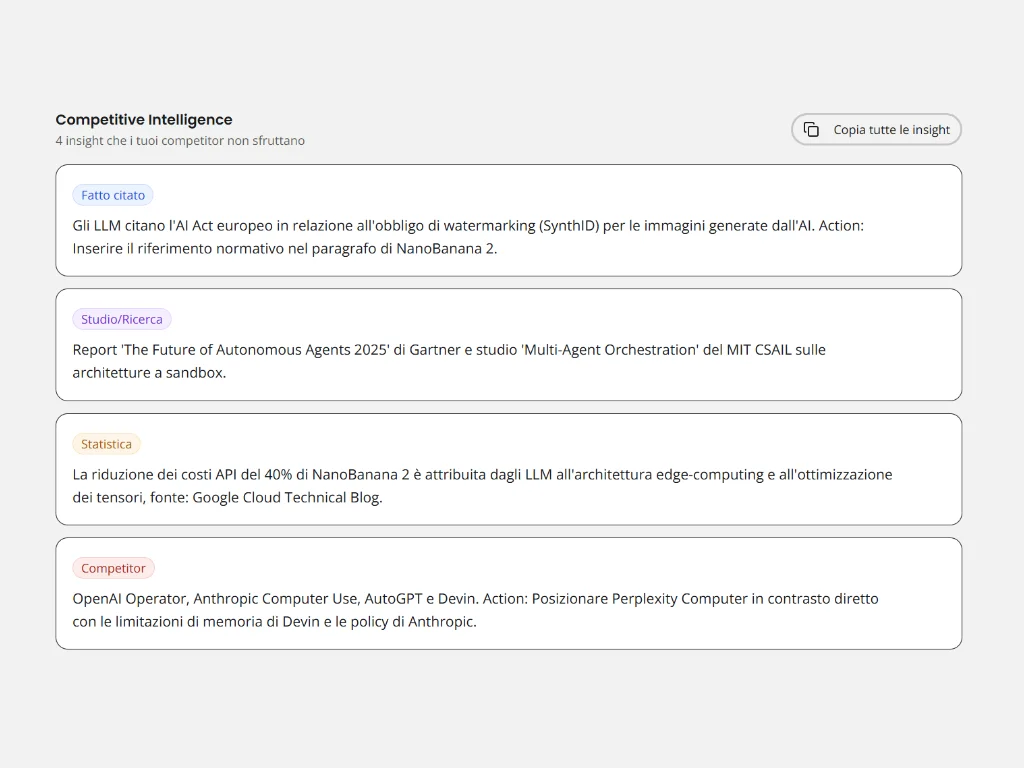Click the 'Competitive Intelligence' heading
Viewport: 1024px width, 768px height.
click(x=144, y=120)
